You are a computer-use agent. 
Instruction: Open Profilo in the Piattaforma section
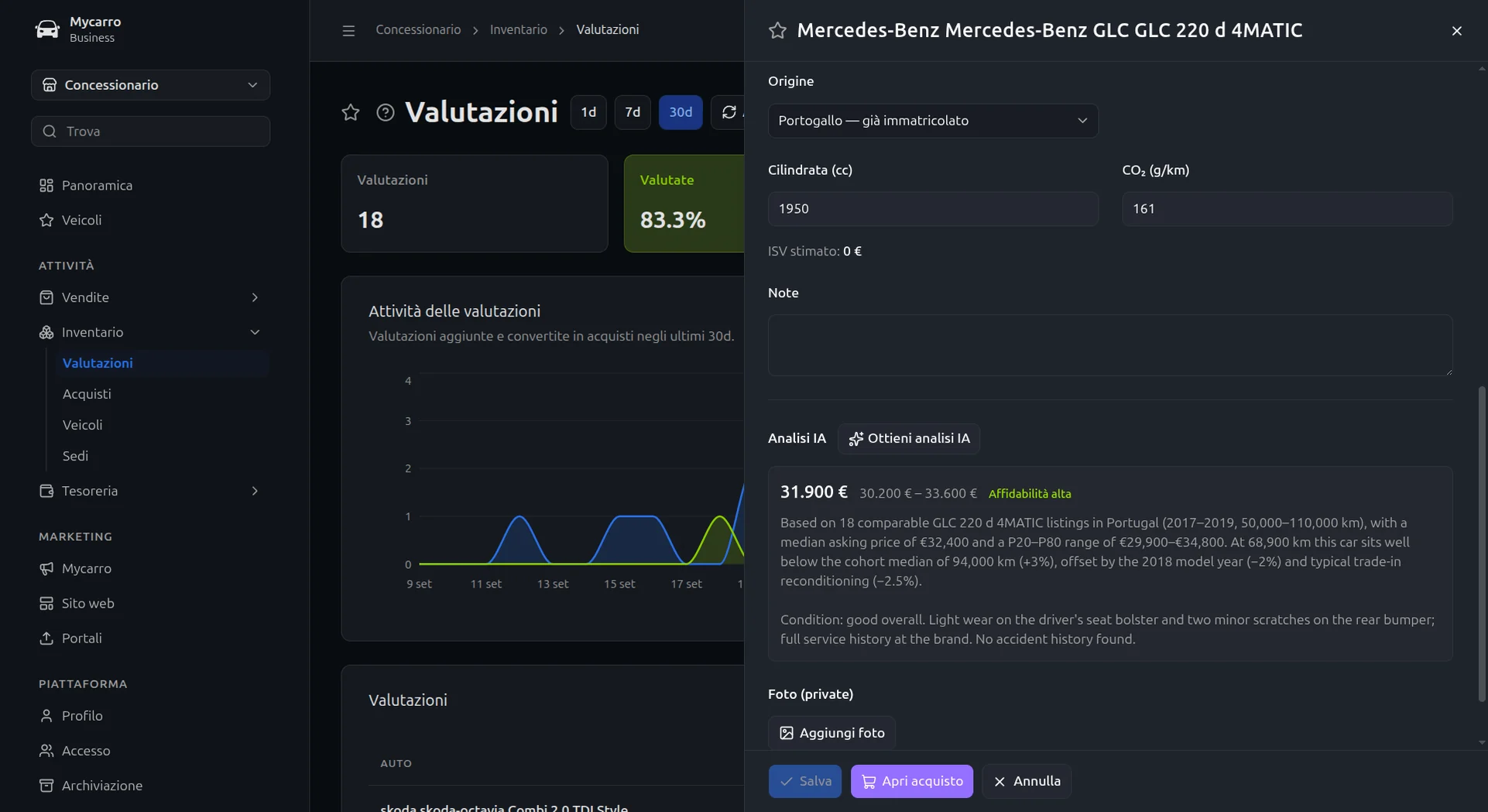pyautogui.click(x=150, y=715)
